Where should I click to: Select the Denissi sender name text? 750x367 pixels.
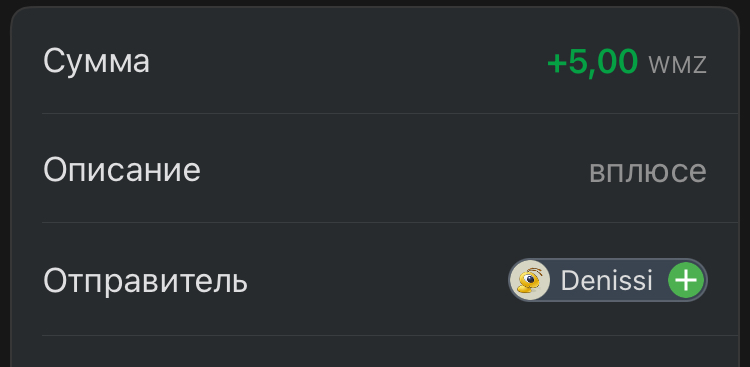(606, 280)
